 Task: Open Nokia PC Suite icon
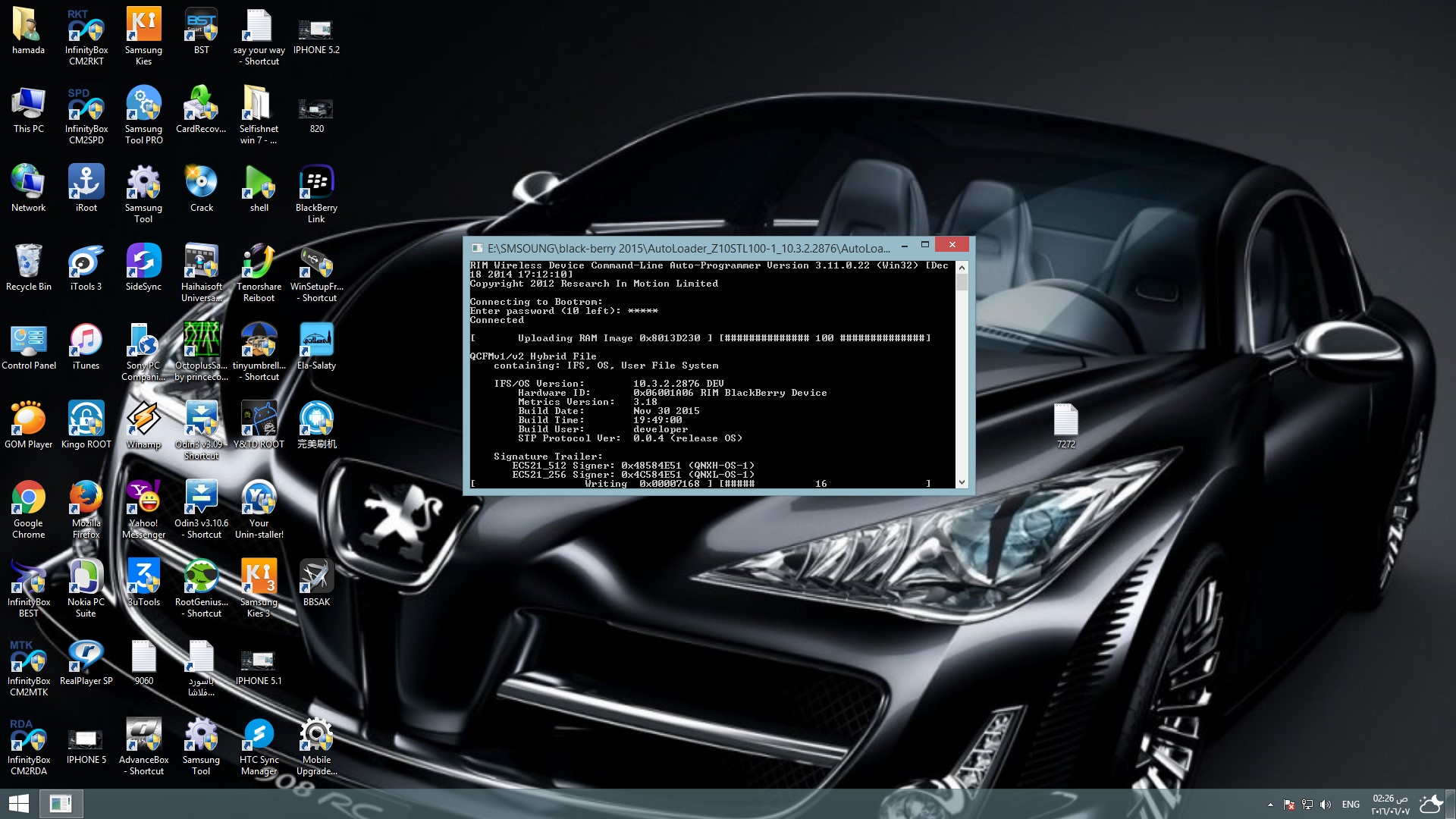86,588
